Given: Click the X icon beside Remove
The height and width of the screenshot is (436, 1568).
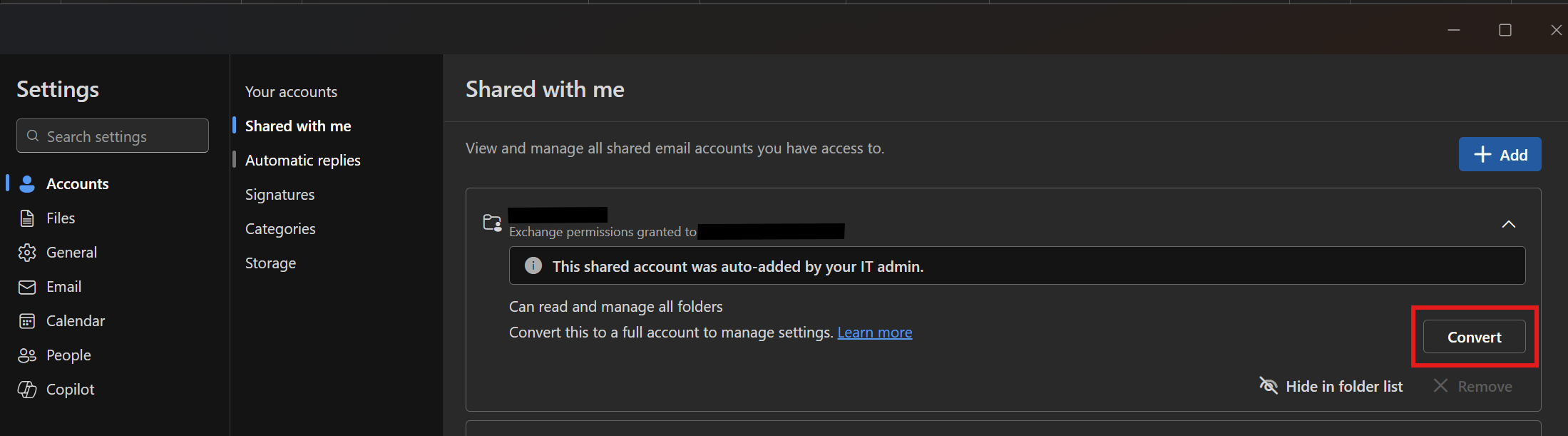Looking at the screenshot, I should [x=1440, y=385].
